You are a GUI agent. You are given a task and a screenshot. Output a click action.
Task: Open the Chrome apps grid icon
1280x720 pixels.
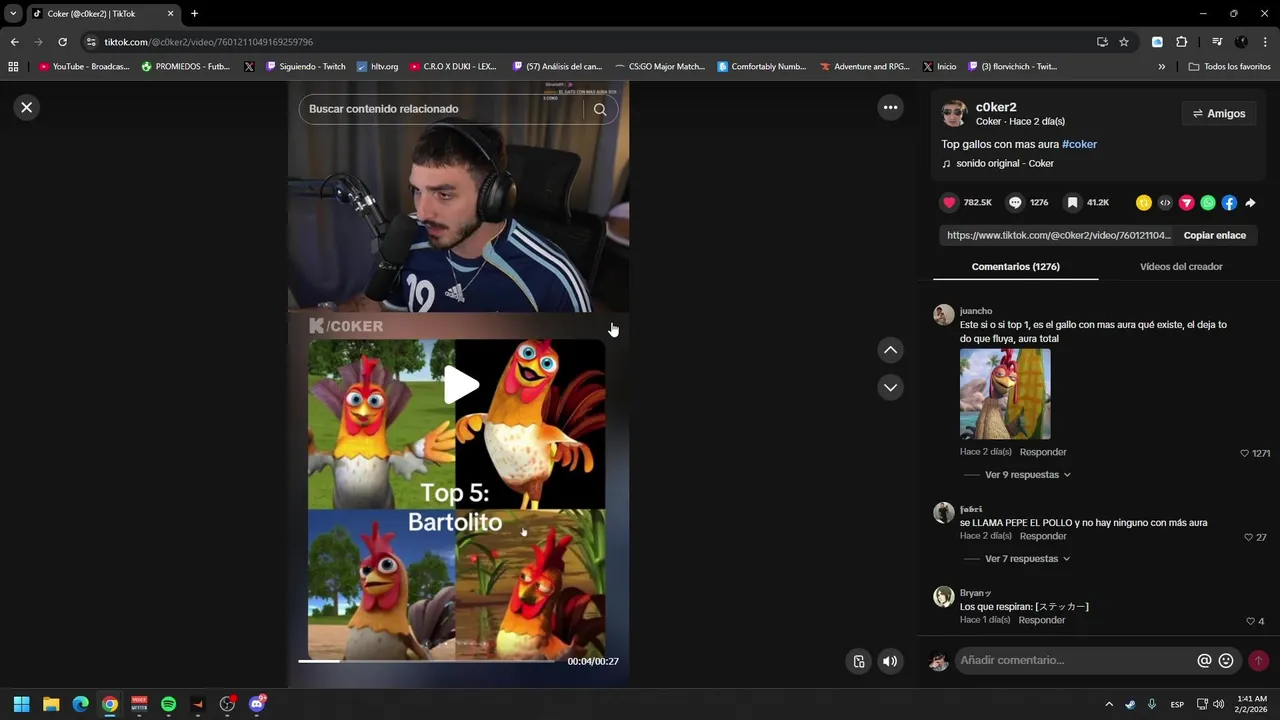pyautogui.click(x=13, y=67)
